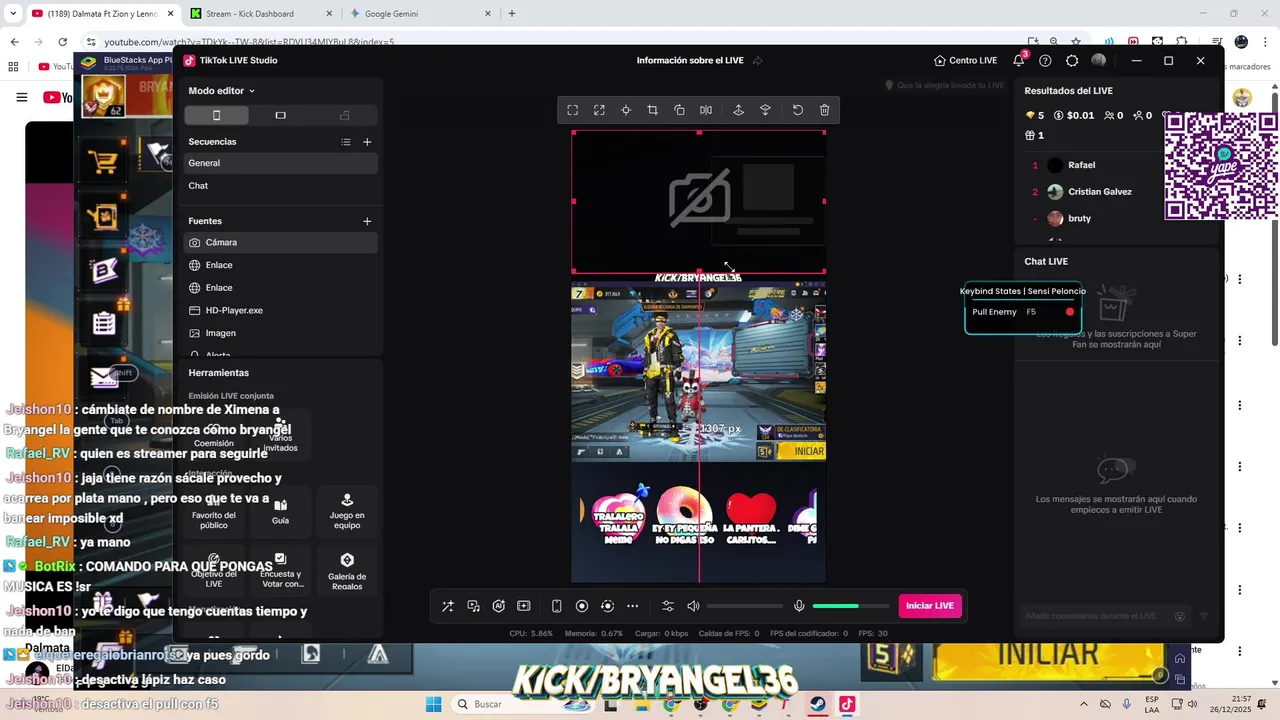Open the three-dot more options menu
1280x720 pixels.
click(633, 606)
